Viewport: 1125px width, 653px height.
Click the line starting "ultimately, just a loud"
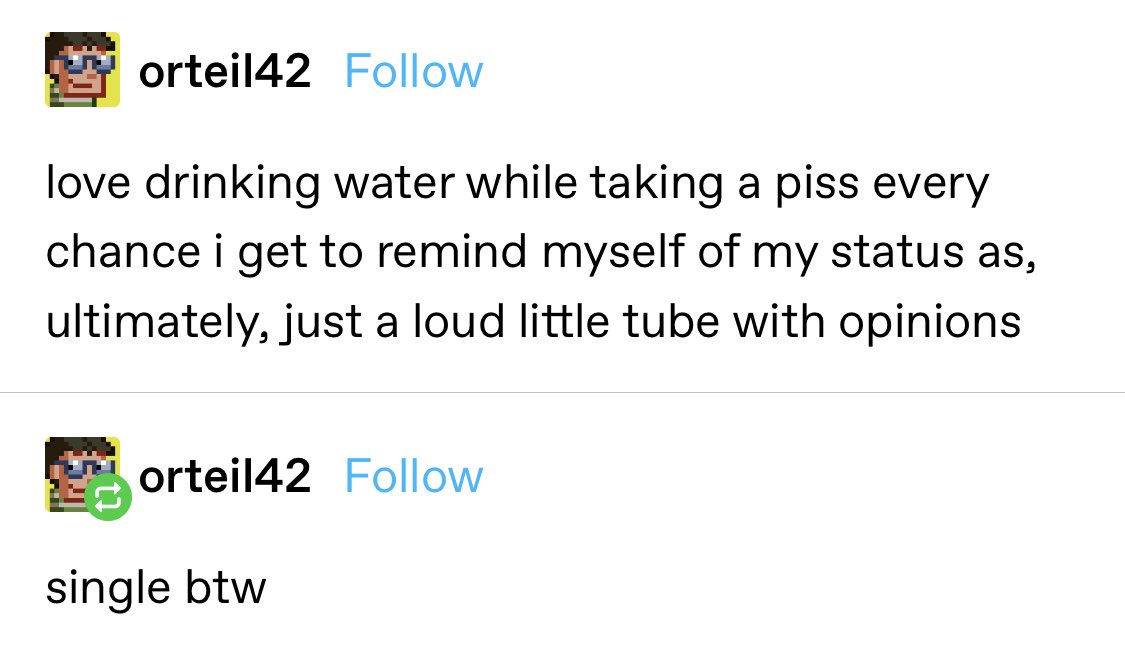(533, 321)
